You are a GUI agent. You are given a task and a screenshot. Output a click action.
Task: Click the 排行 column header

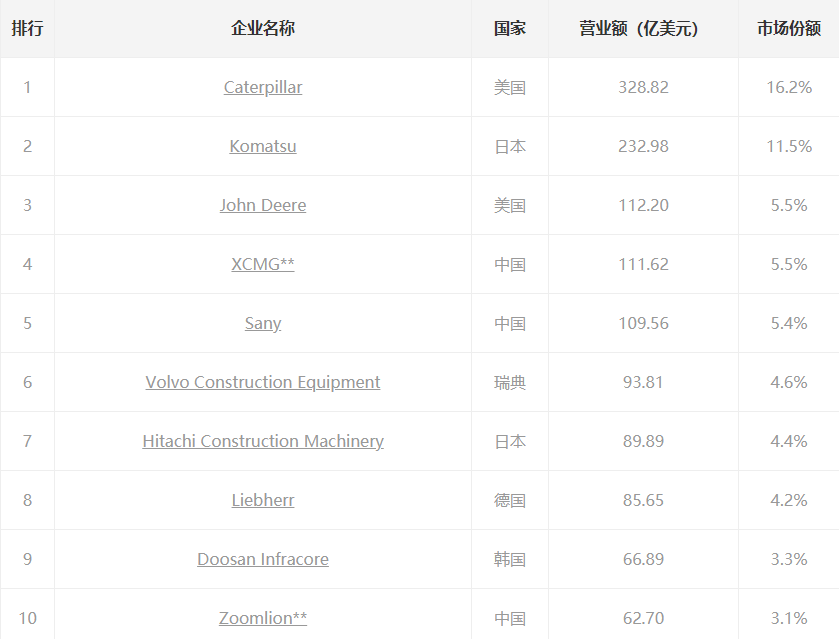pos(27,28)
